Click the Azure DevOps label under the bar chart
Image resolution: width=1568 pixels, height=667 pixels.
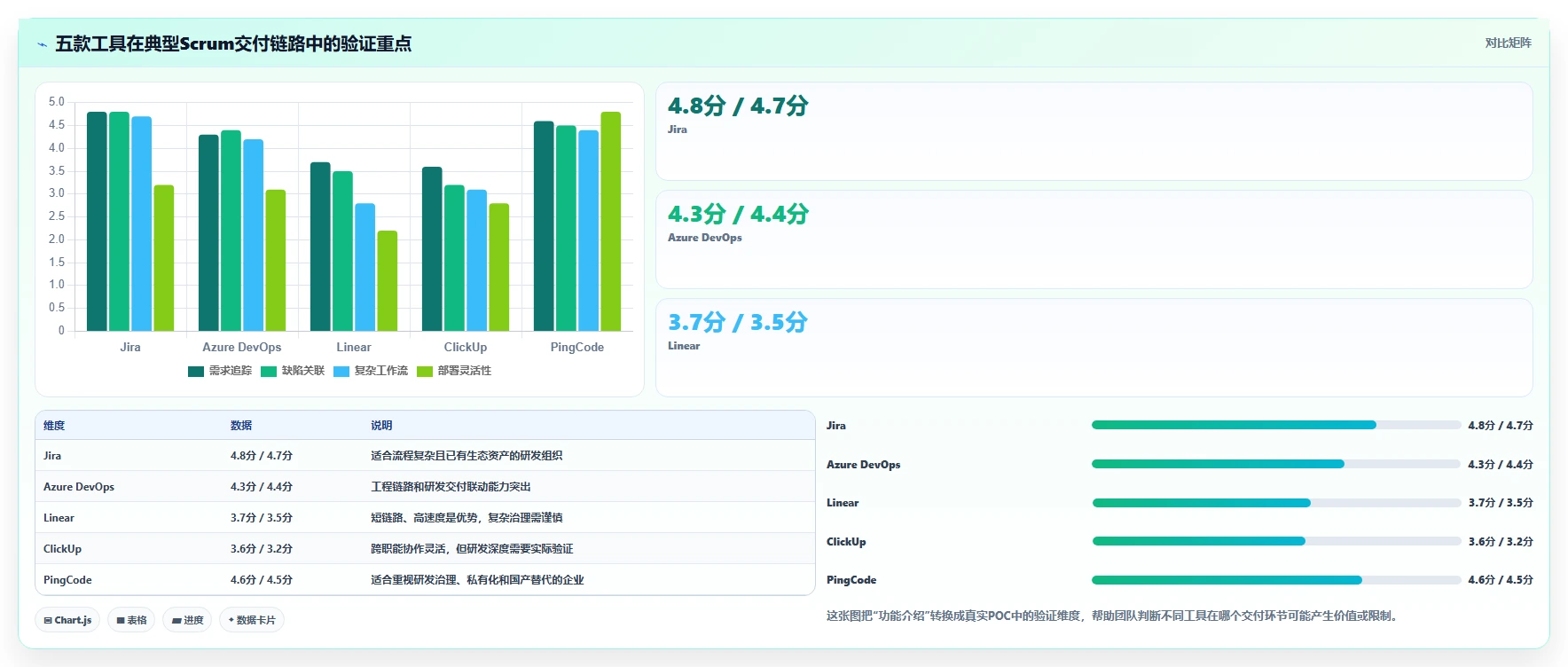[x=242, y=347]
